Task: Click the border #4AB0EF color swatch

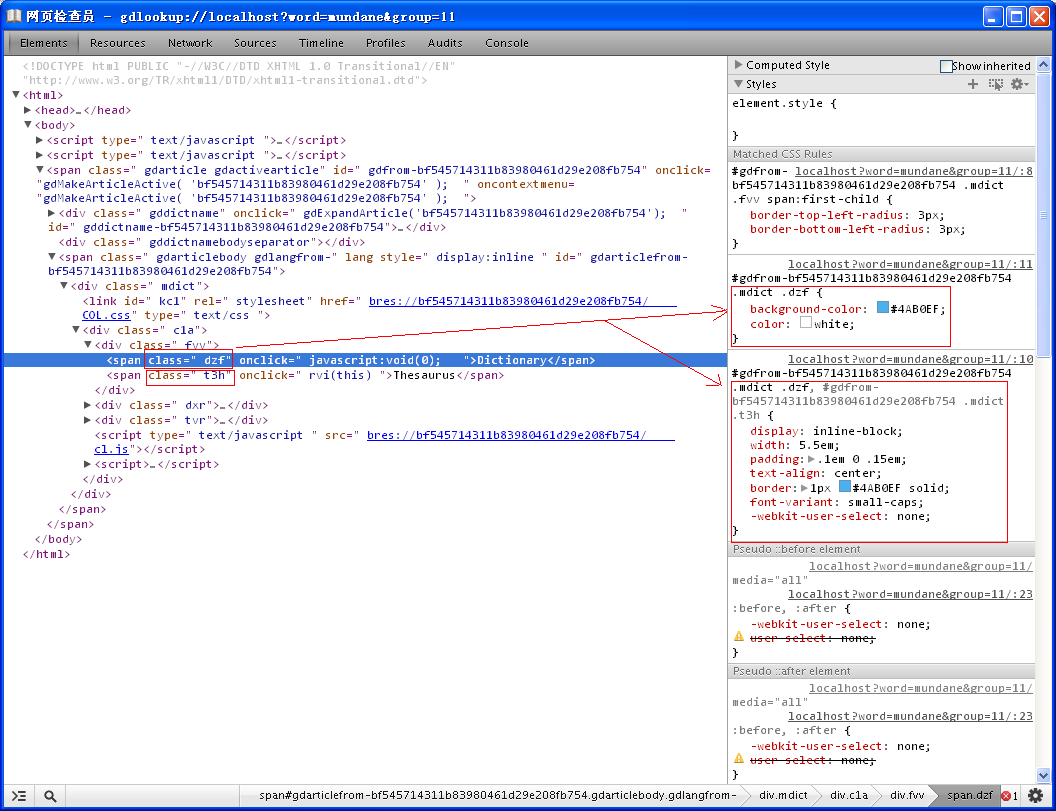Action: (x=844, y=486)
